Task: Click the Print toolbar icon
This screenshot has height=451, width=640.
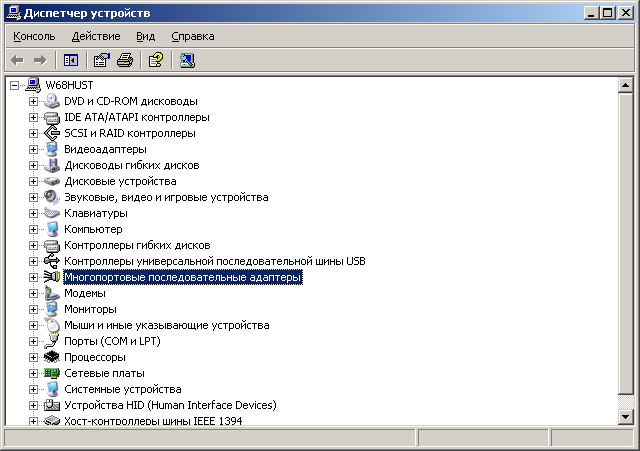Action: click(124, 60)
